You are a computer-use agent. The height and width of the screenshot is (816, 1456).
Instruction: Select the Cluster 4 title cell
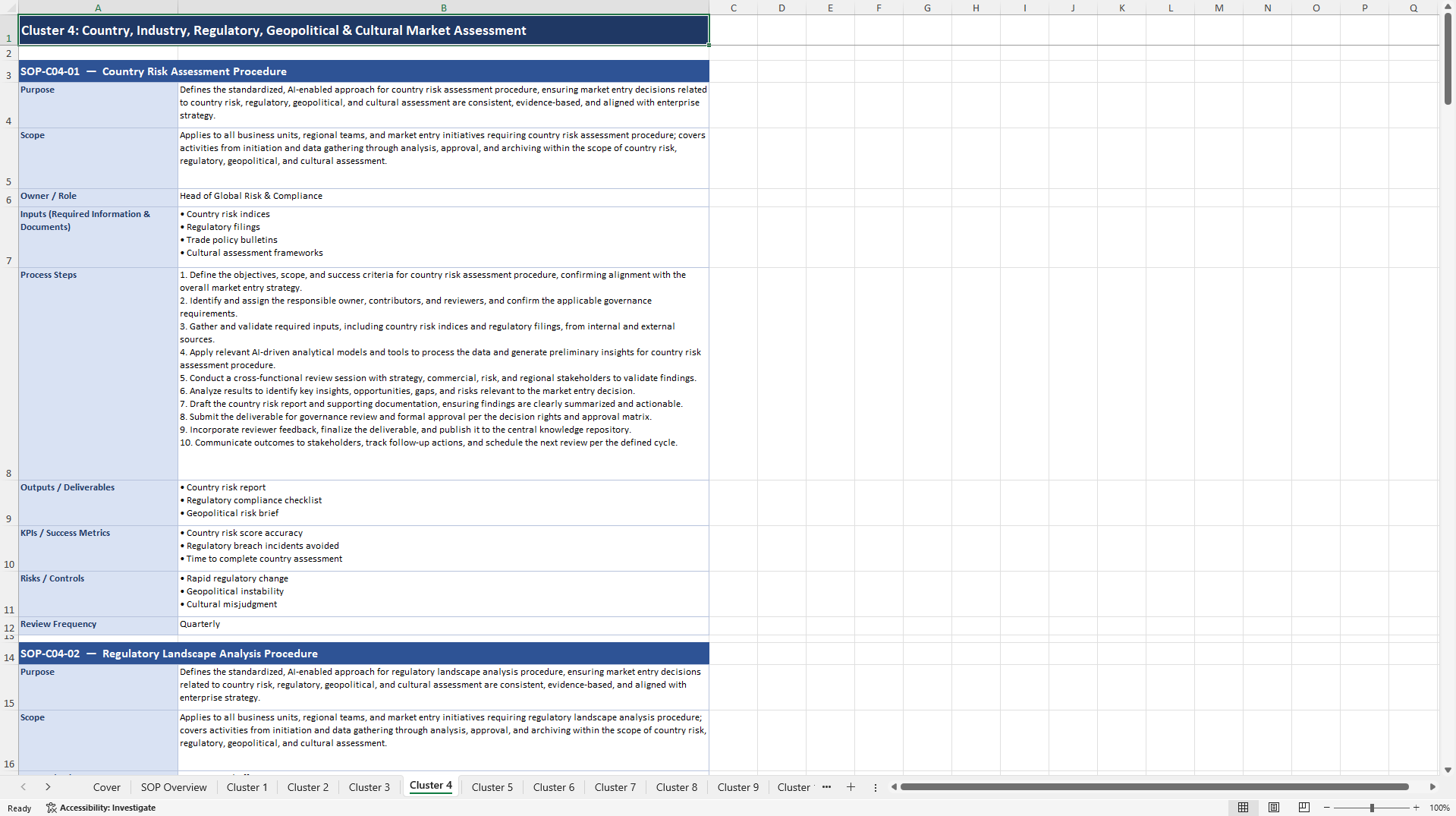coord(364,30)
